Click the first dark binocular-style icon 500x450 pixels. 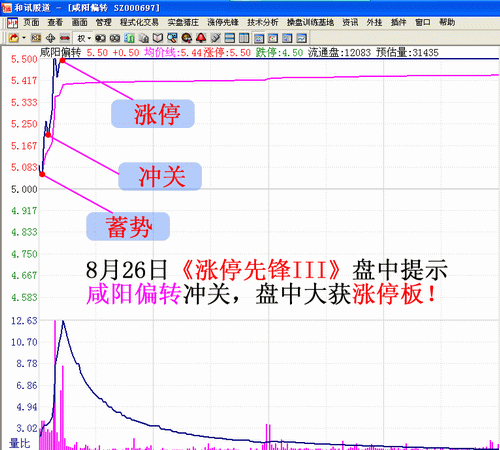(100, 38)
